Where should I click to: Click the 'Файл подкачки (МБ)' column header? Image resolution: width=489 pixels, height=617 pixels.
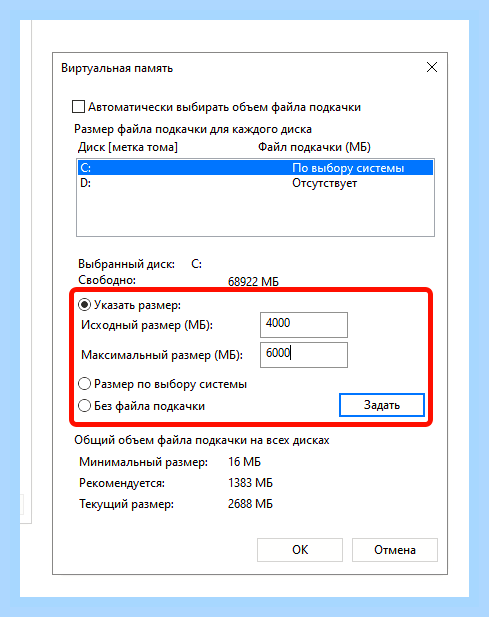tap(314, 147)
